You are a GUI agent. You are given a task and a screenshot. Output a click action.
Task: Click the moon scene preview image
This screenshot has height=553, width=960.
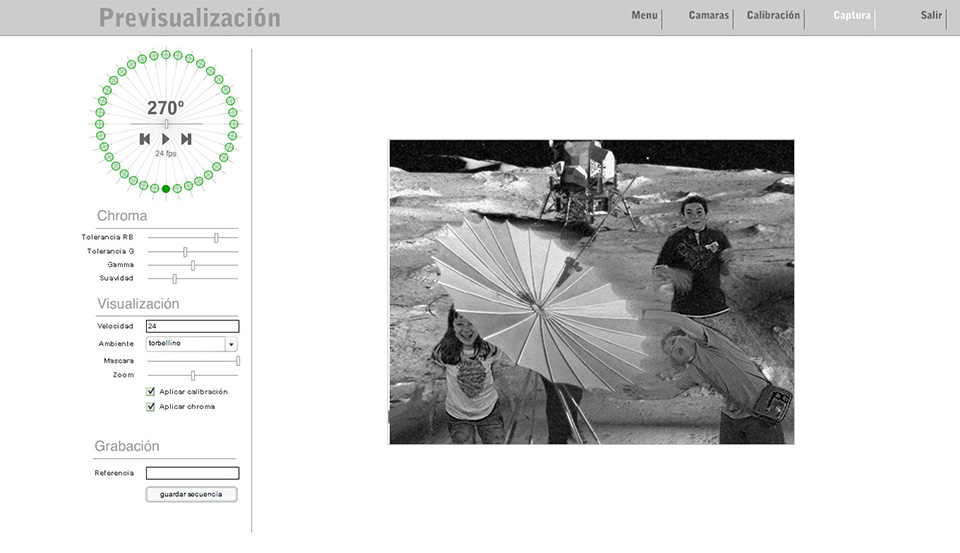(x=591, y=292)
